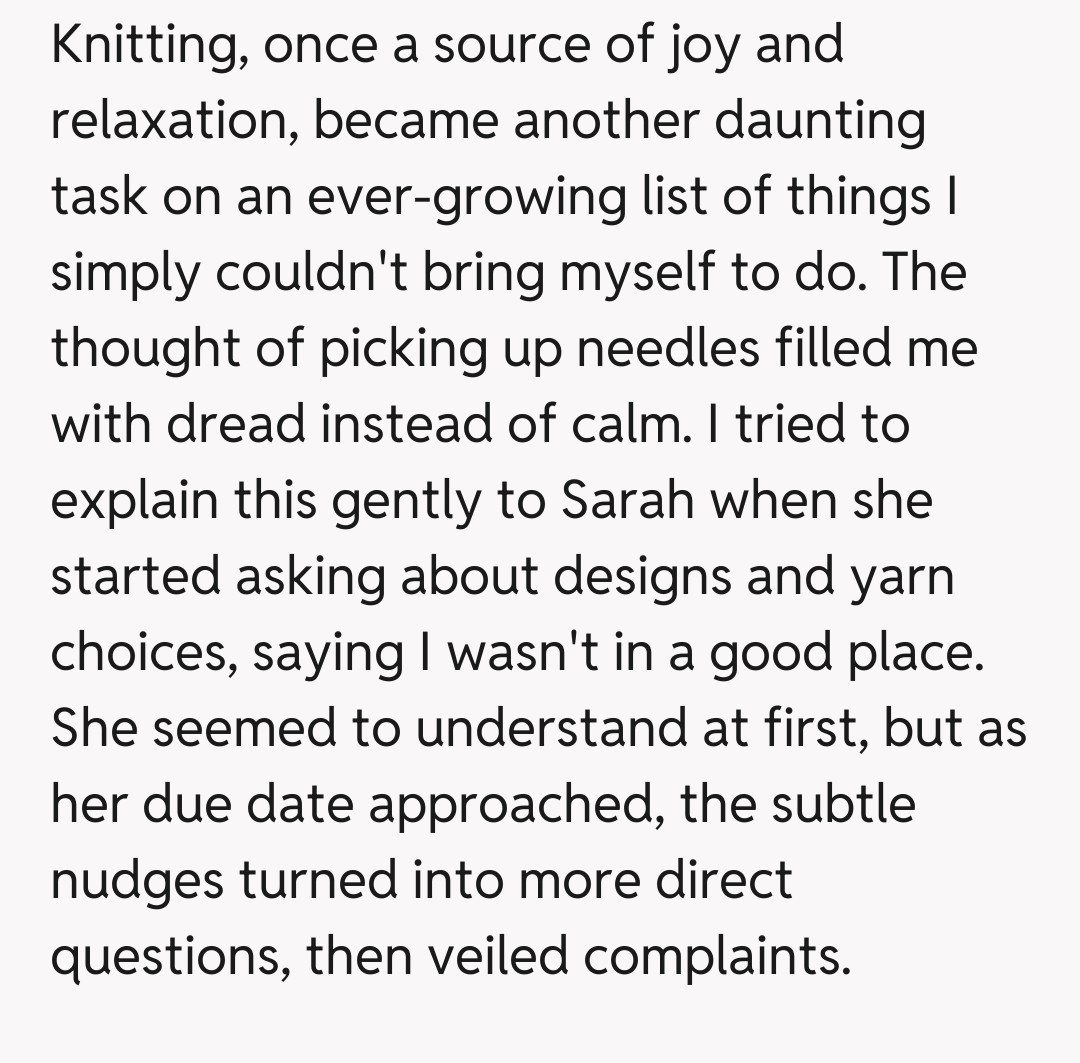Click the final word "complaints"
Screen dimensions: 1080x1063
(x=716, y=956)
